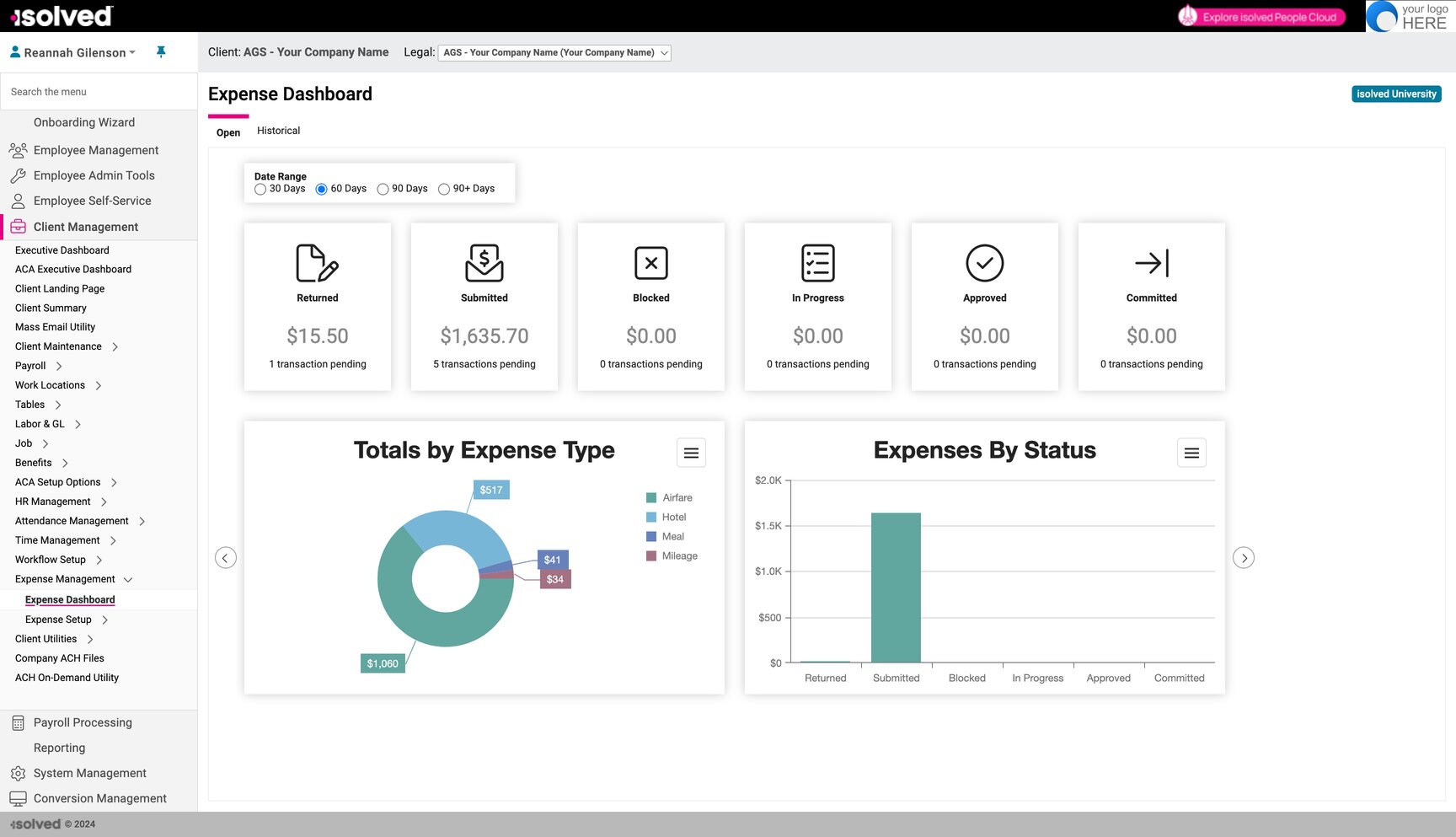The height and width of the screenshot is (837, 1456).
Task: Click the $517 Hotel data label
Action: coord(491,490)
